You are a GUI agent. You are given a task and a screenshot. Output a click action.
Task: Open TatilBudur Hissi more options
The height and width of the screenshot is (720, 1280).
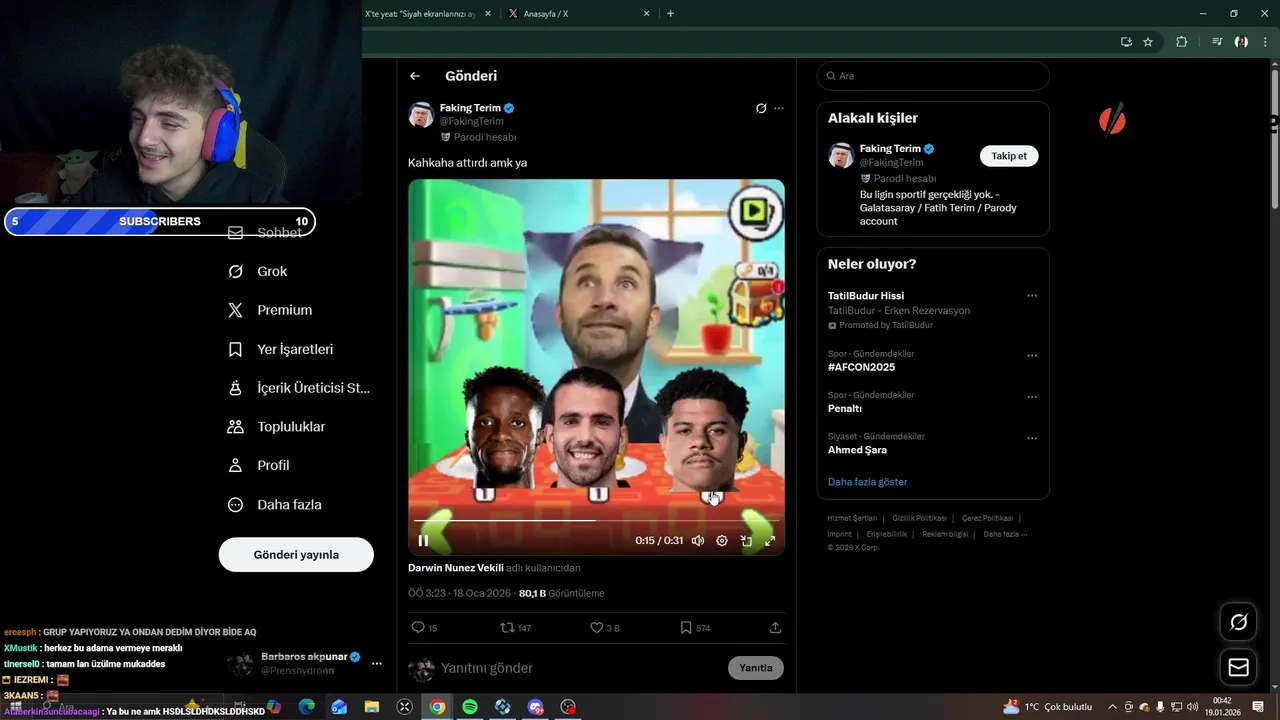coord(1032,296)
